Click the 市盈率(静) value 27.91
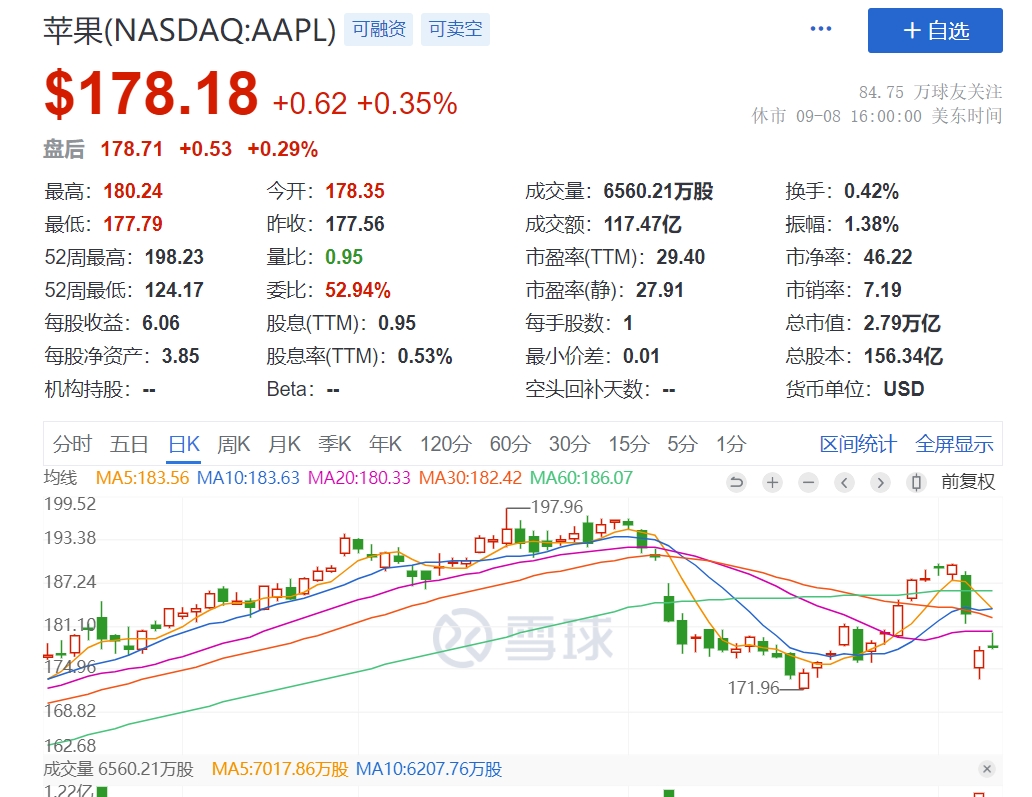 coord(659,290)
